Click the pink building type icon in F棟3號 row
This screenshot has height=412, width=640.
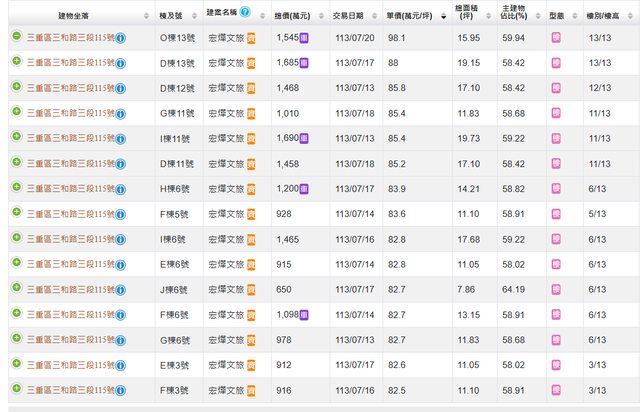[556, 387]
